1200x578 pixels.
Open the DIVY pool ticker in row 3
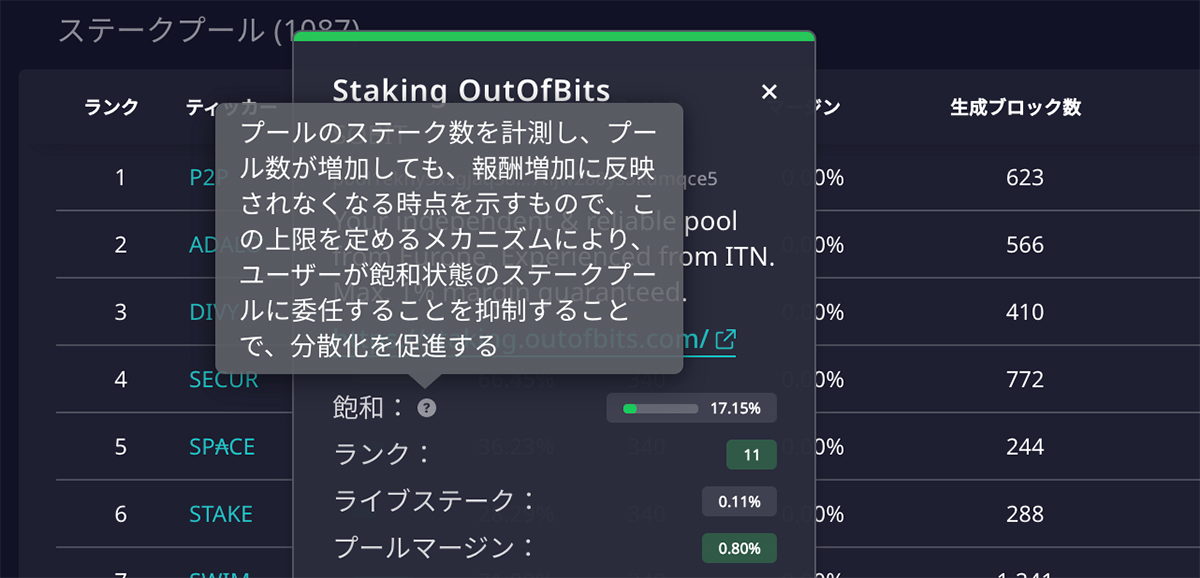tap(203, 312)
